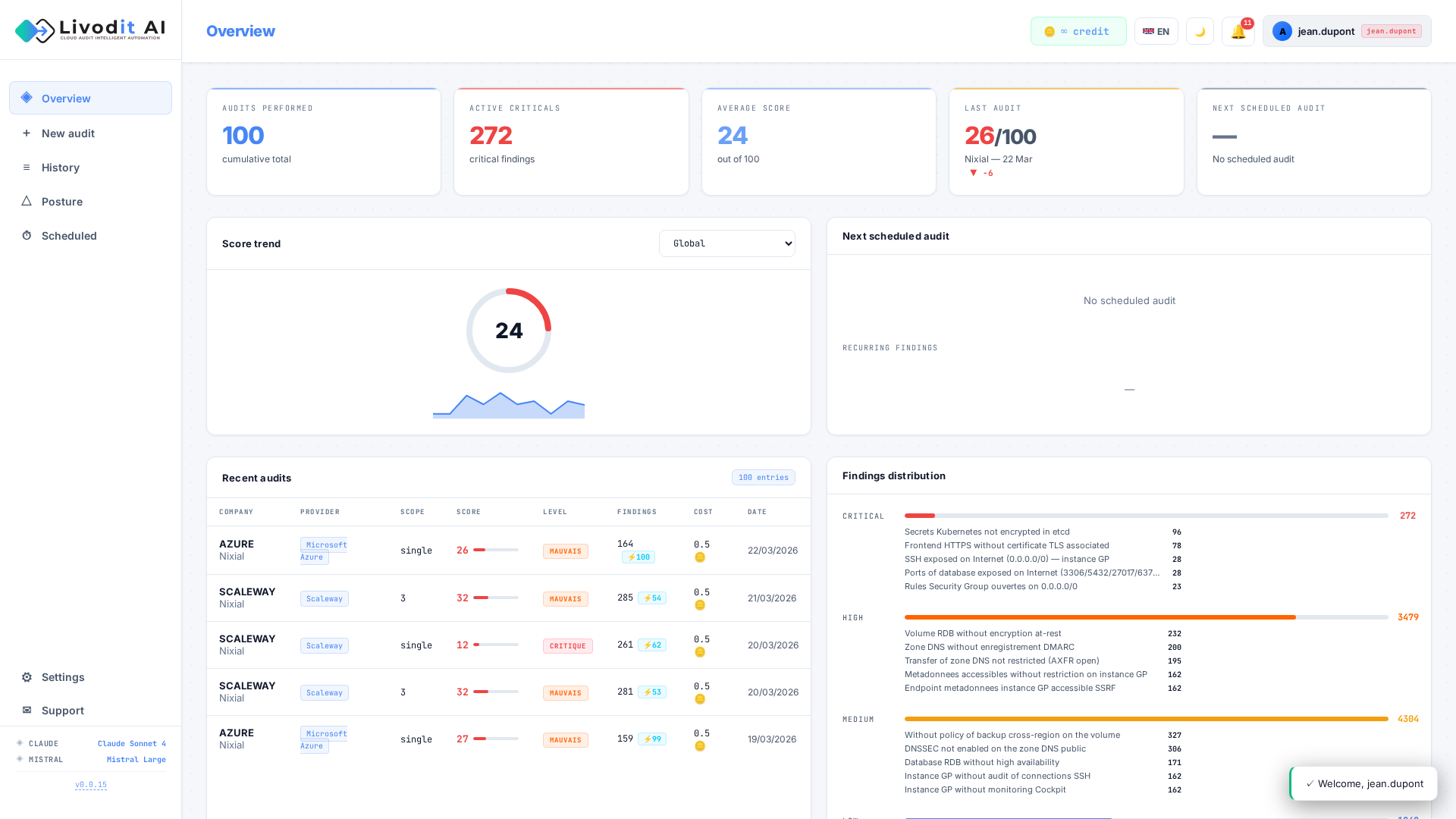
Task: Click the History list icon
Action: pos(27,168)
